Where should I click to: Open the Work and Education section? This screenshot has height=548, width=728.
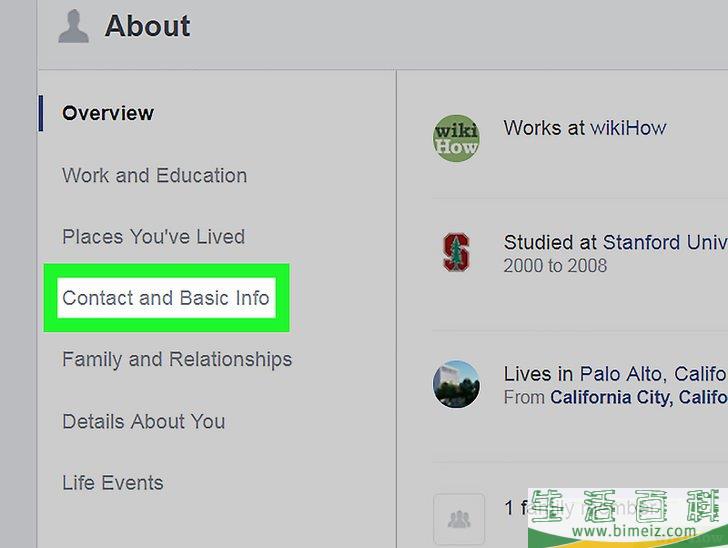155,176
